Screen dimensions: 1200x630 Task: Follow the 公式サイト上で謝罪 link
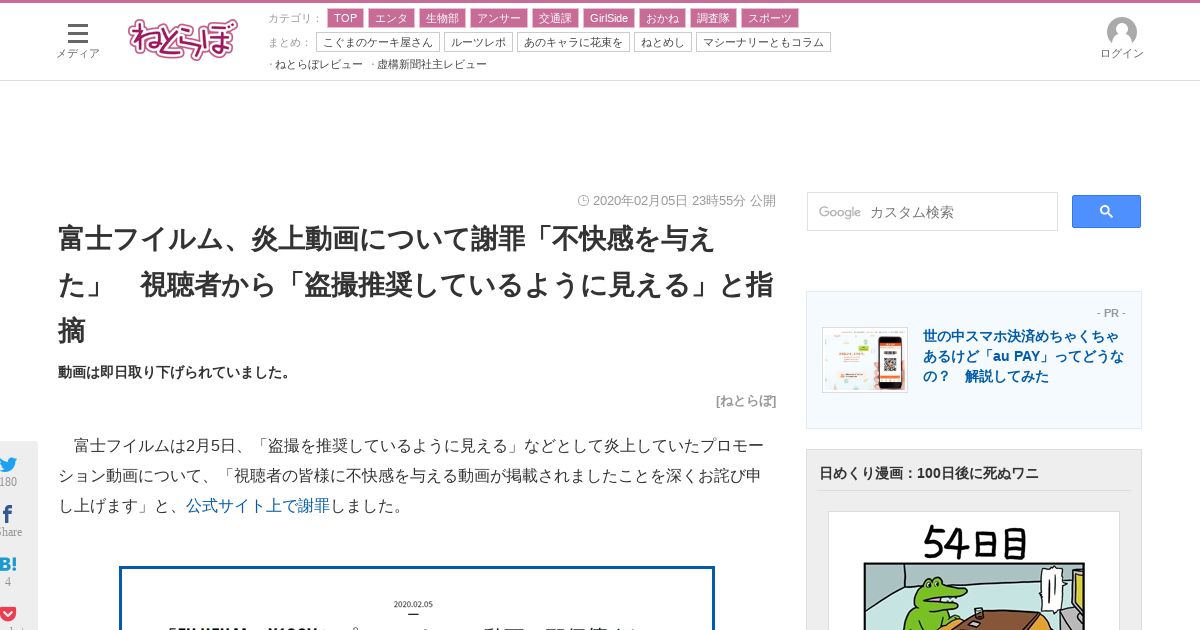258,506
